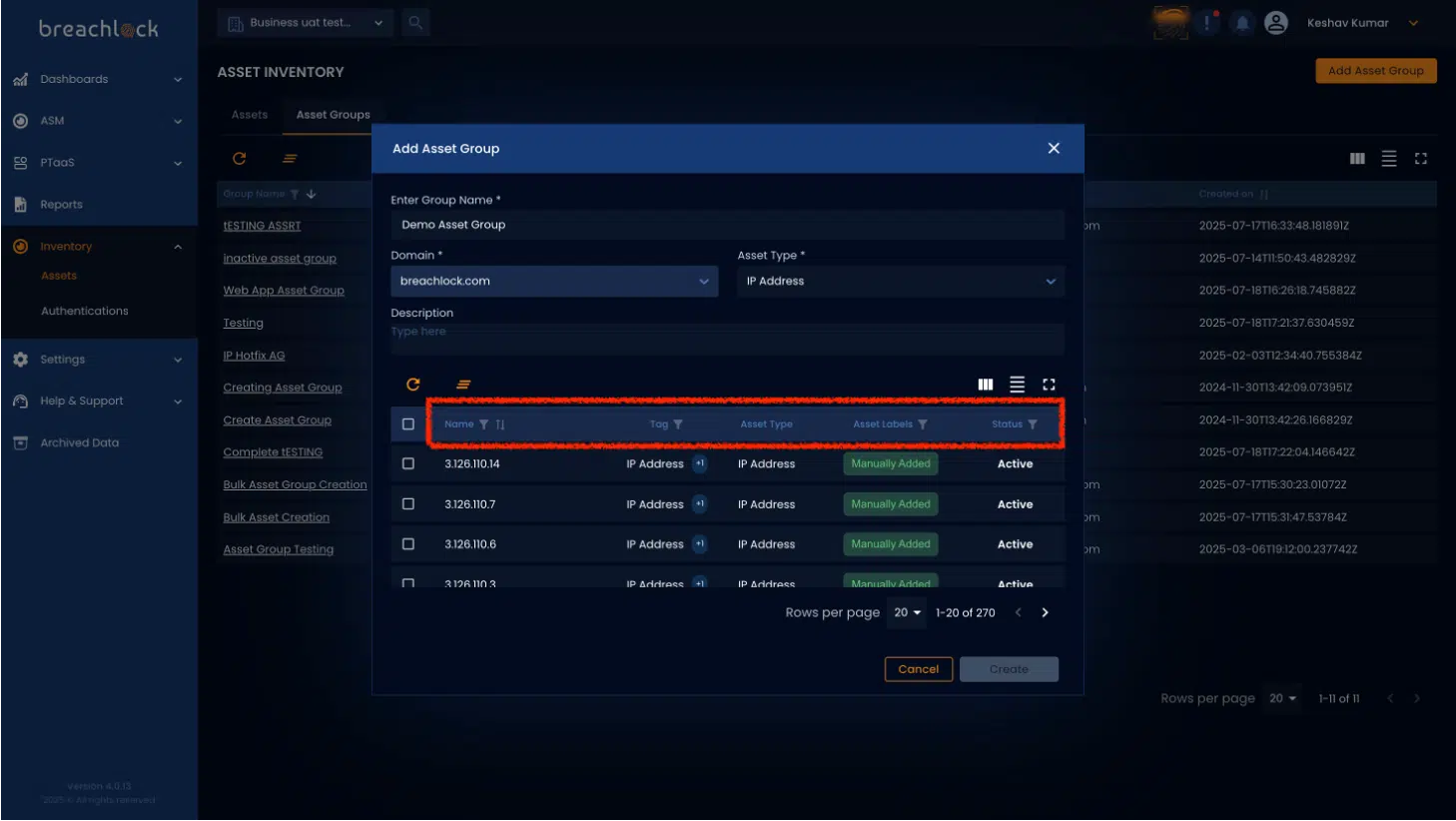Screen dimensions: 1456x821
Task: Open Keshav Kumar user menu chevron
Action: [x=1414, y=23]
